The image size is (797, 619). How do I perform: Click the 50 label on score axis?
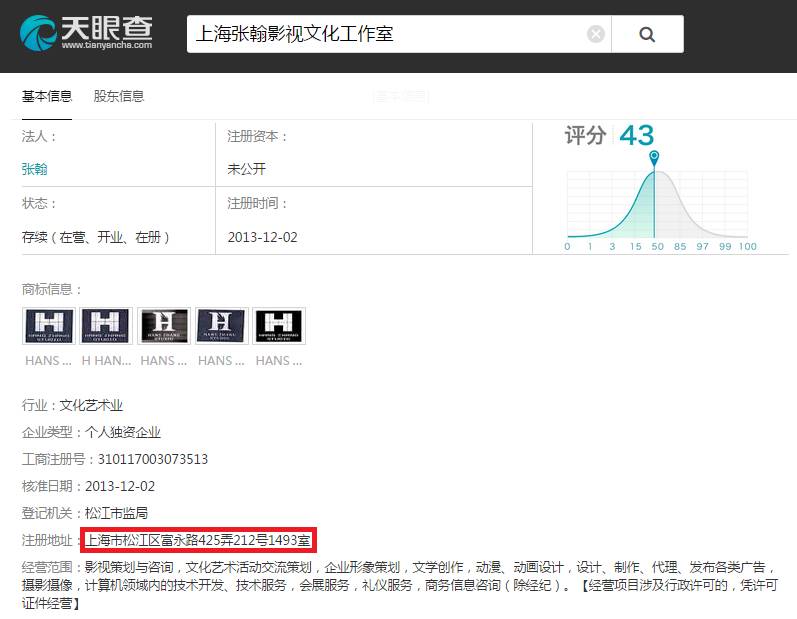pos(658,246)
